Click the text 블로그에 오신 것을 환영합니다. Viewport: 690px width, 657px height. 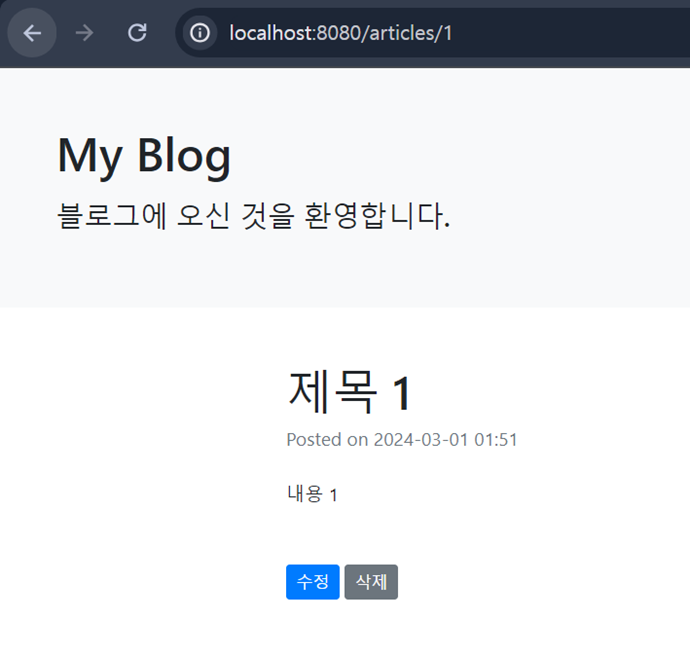254,216
